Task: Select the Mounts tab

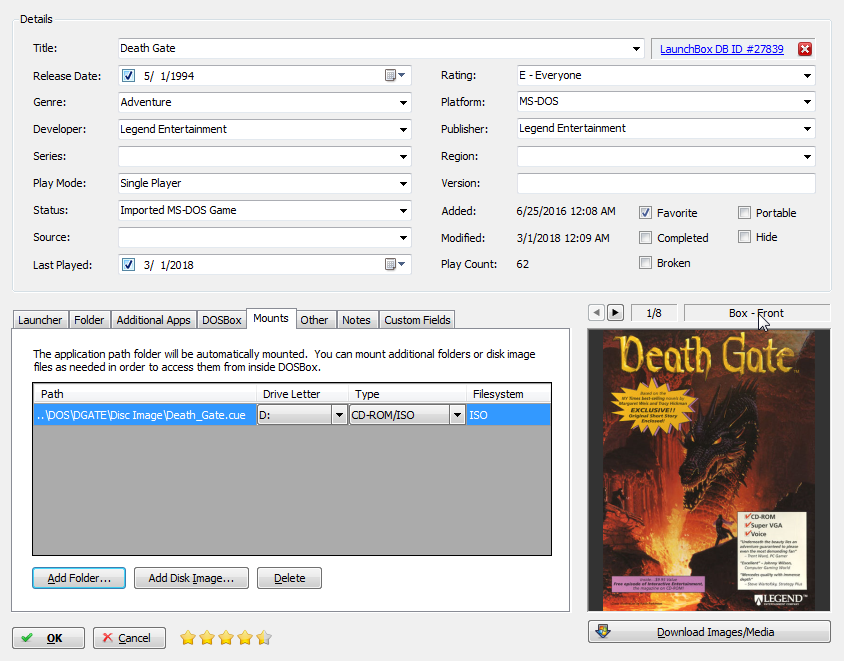Action: coord(271,318)
